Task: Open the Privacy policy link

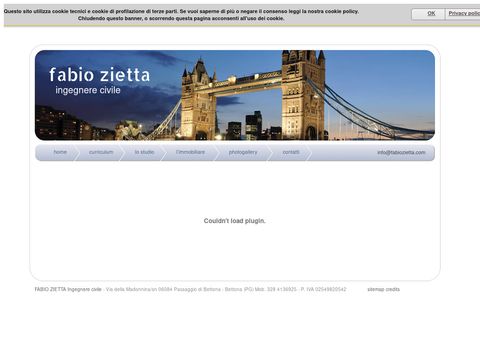Action: (x=464, y=13)
